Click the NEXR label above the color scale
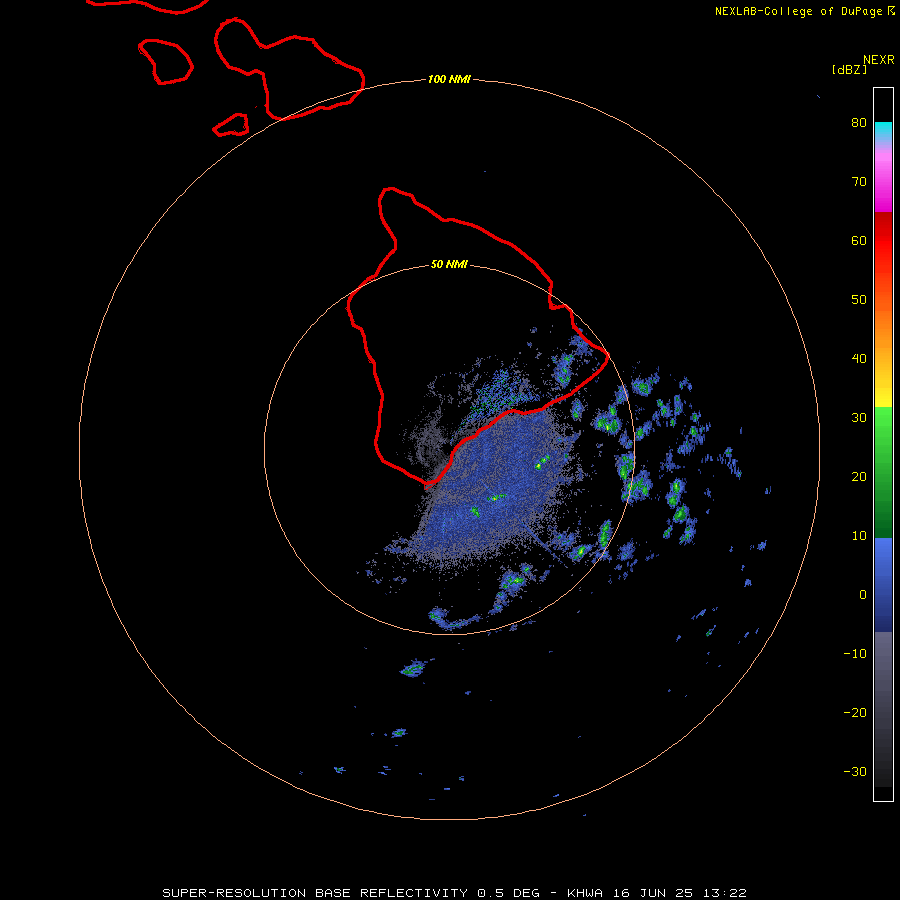 [879, 60]
